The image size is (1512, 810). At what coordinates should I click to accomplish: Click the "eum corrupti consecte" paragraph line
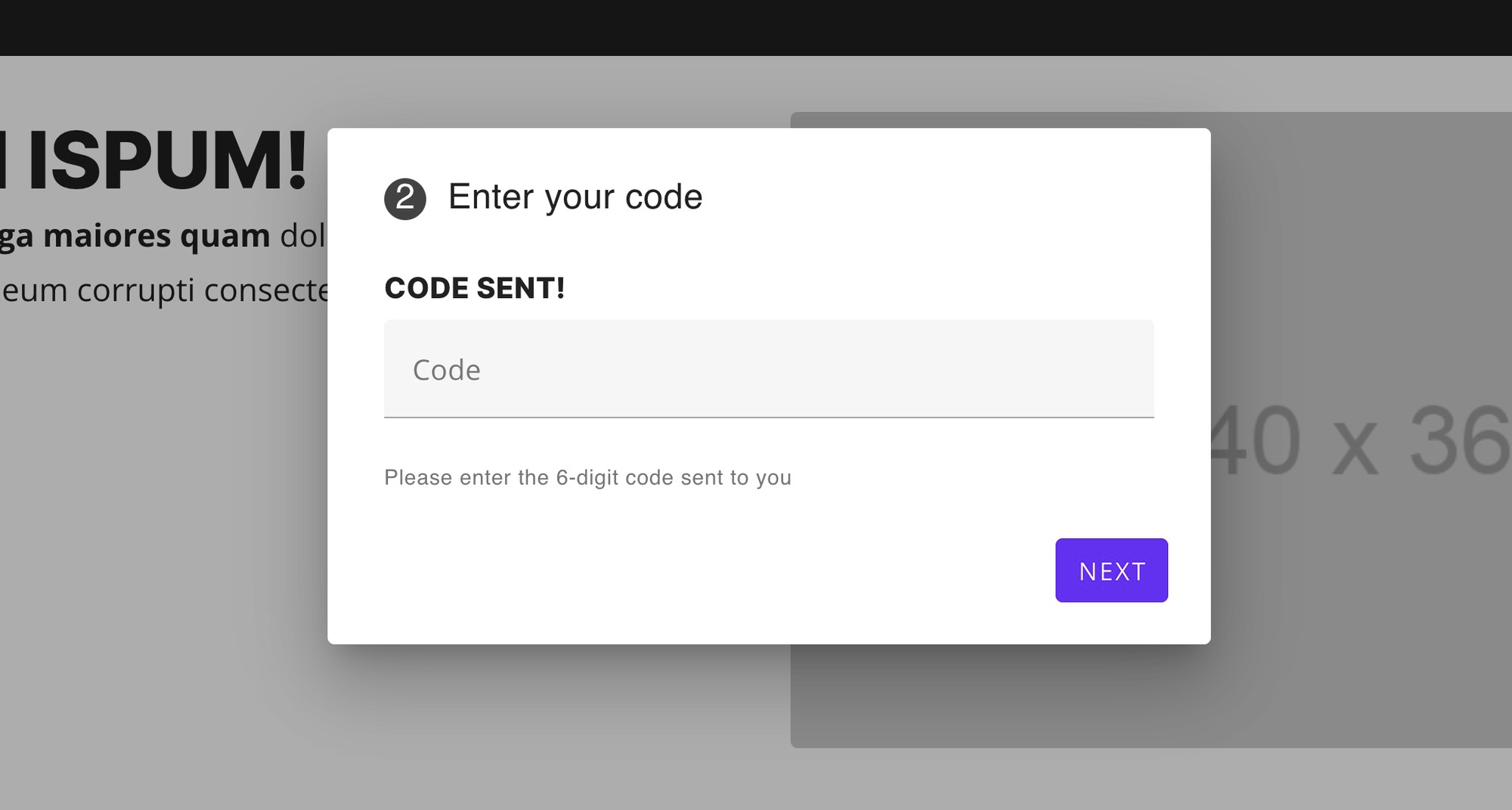point(165,290)
